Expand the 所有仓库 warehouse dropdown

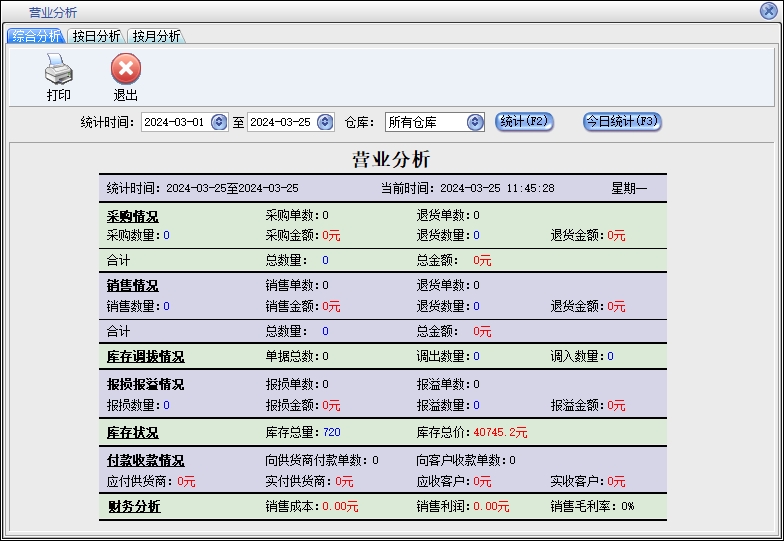(475, 122)
